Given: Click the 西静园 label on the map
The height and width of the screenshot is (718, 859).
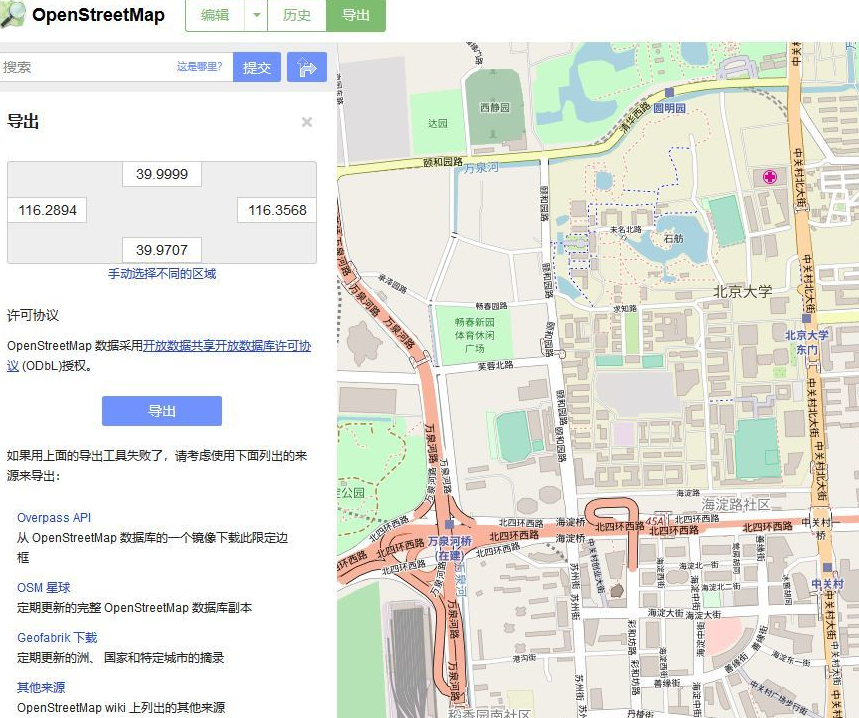Looking at the screenshot, I should [x=495, y=107].
